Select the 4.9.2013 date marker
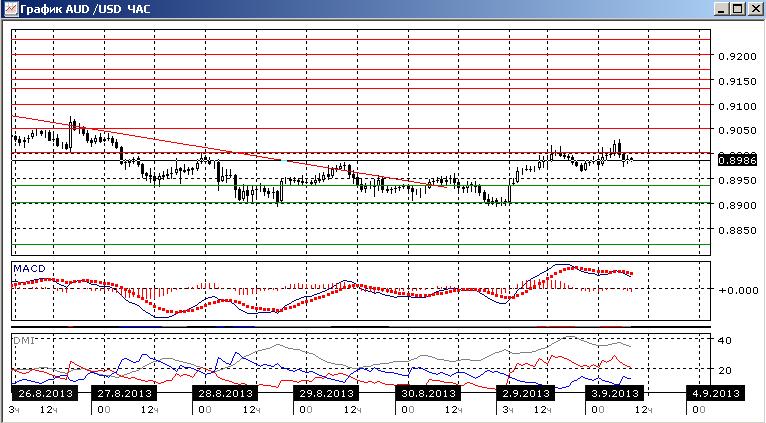 click(716, 393)
